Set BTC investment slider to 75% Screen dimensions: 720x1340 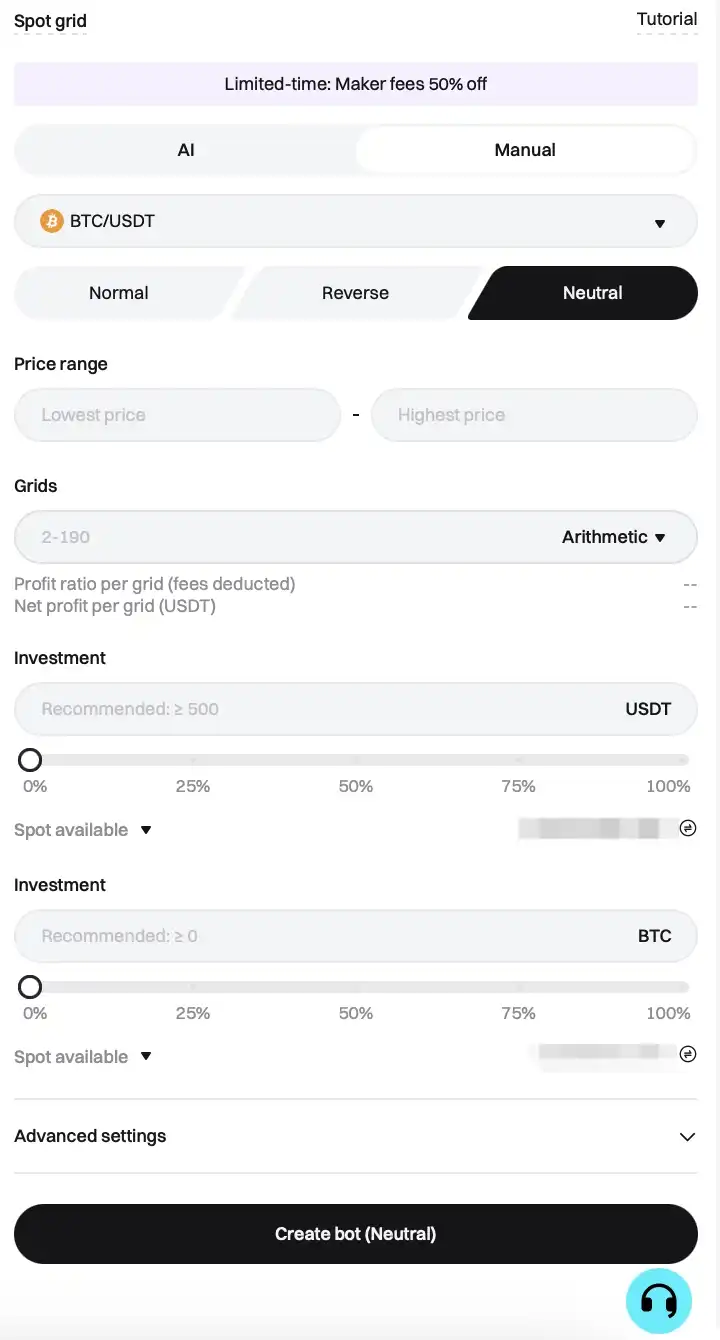(518, 987)
